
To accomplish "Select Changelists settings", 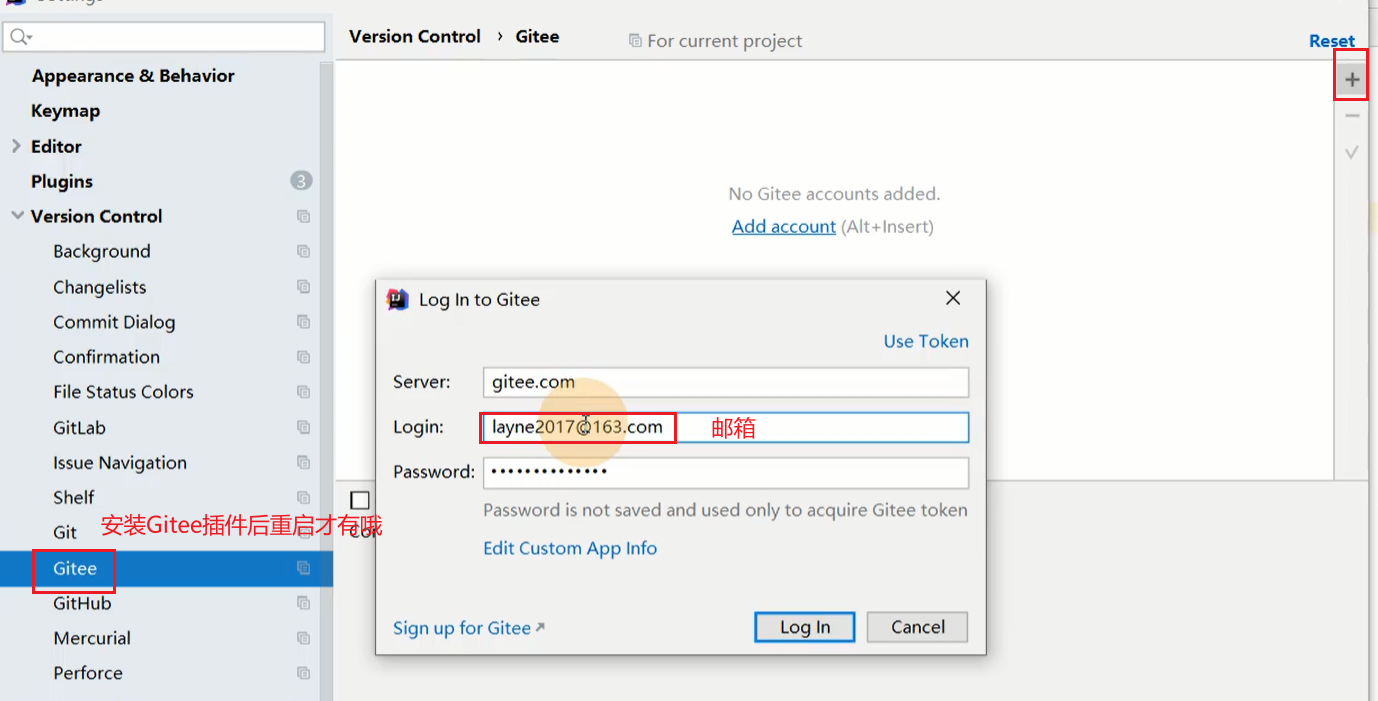I will coord(100,287).
